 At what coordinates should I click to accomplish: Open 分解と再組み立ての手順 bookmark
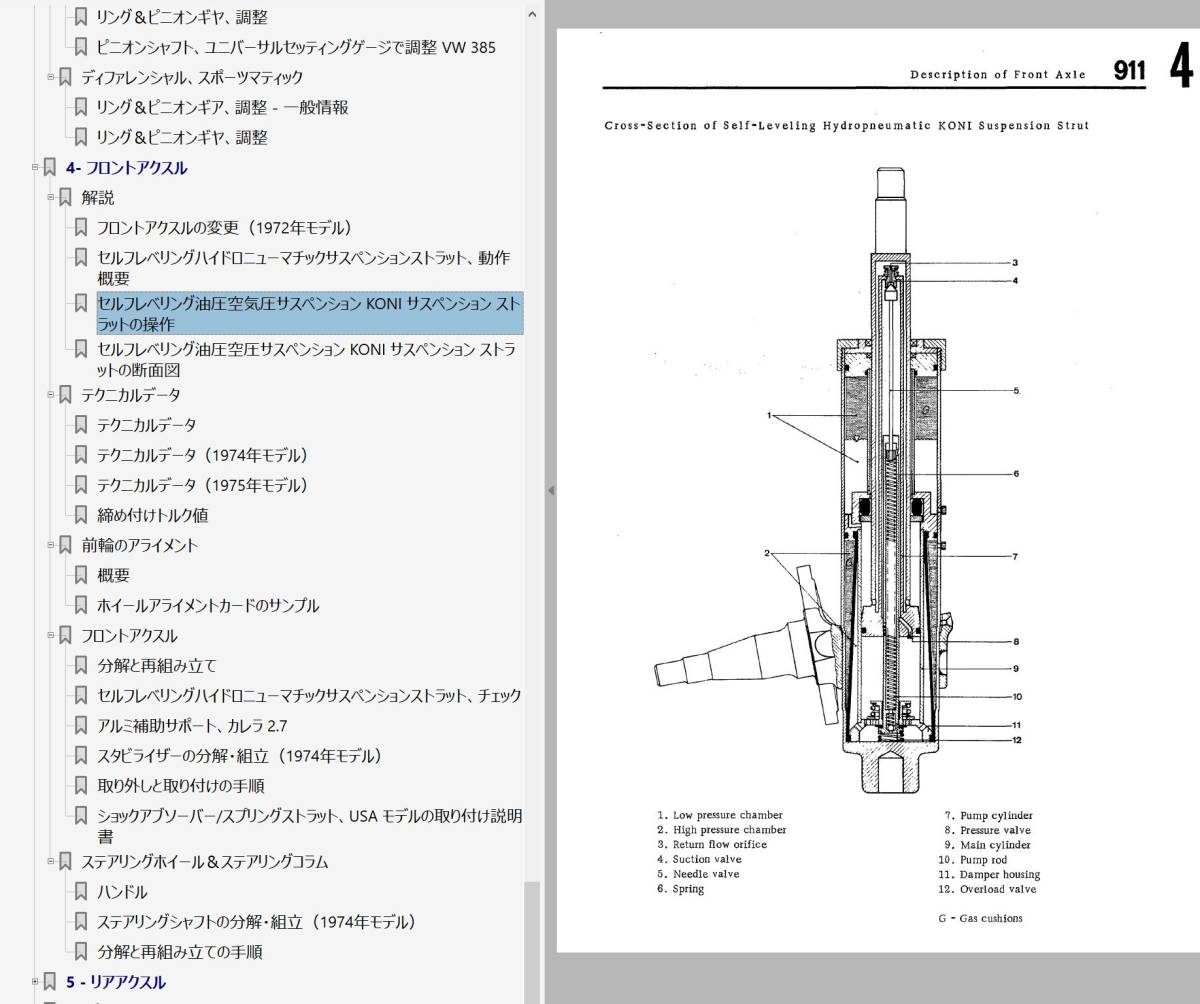pyautogui.click(x=180, y=952)
